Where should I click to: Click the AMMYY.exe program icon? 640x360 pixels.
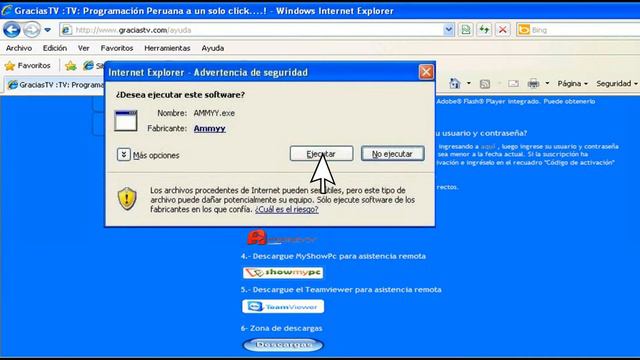pos(126,121)
